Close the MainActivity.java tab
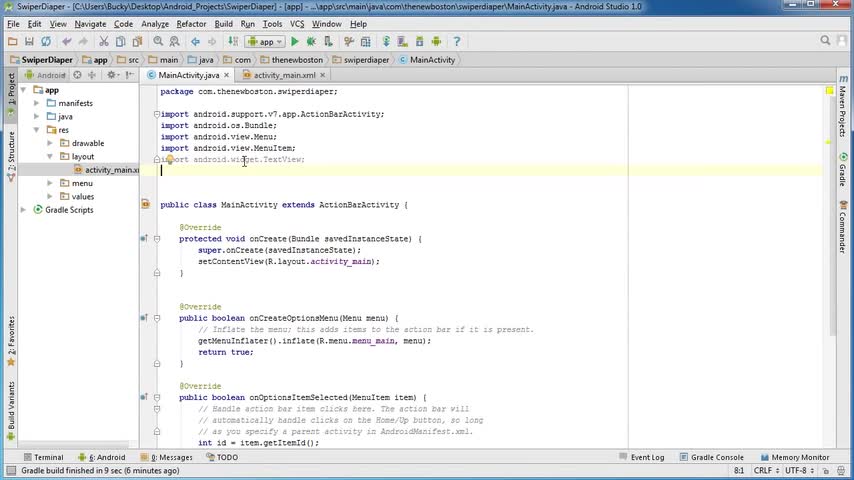Viewport: 854px width, 480px height. click(x=227, y=75)
